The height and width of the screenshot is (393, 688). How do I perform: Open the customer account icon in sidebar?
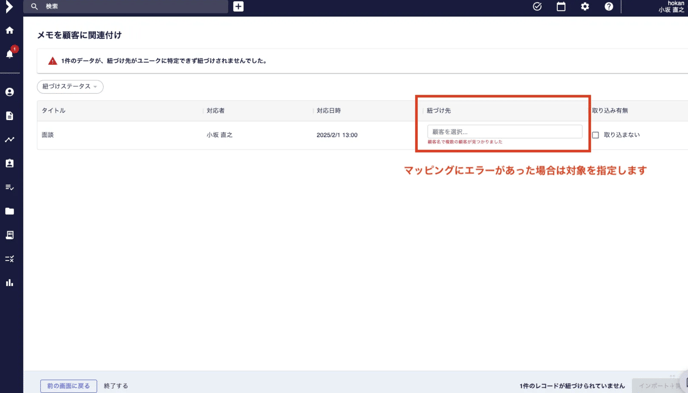click(10, 92)
